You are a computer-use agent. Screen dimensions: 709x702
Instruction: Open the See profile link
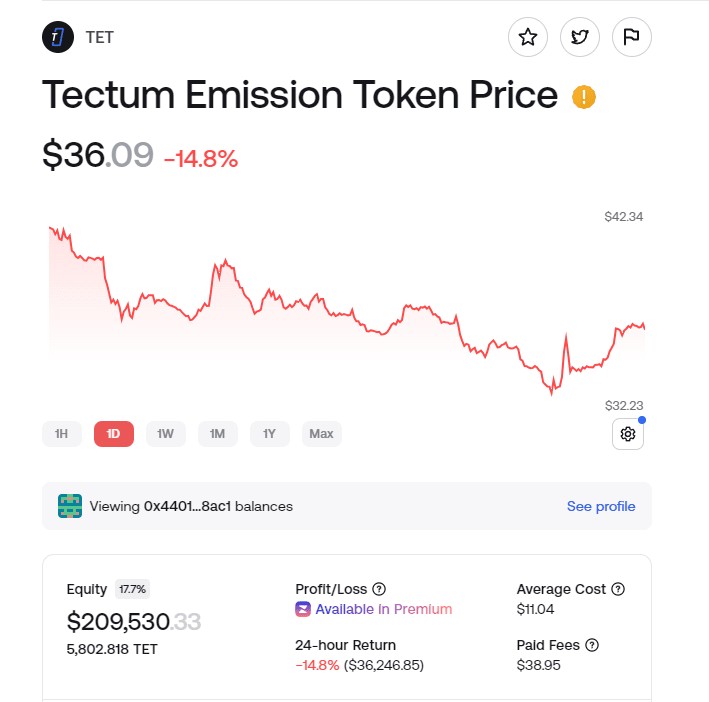(601, 506)
